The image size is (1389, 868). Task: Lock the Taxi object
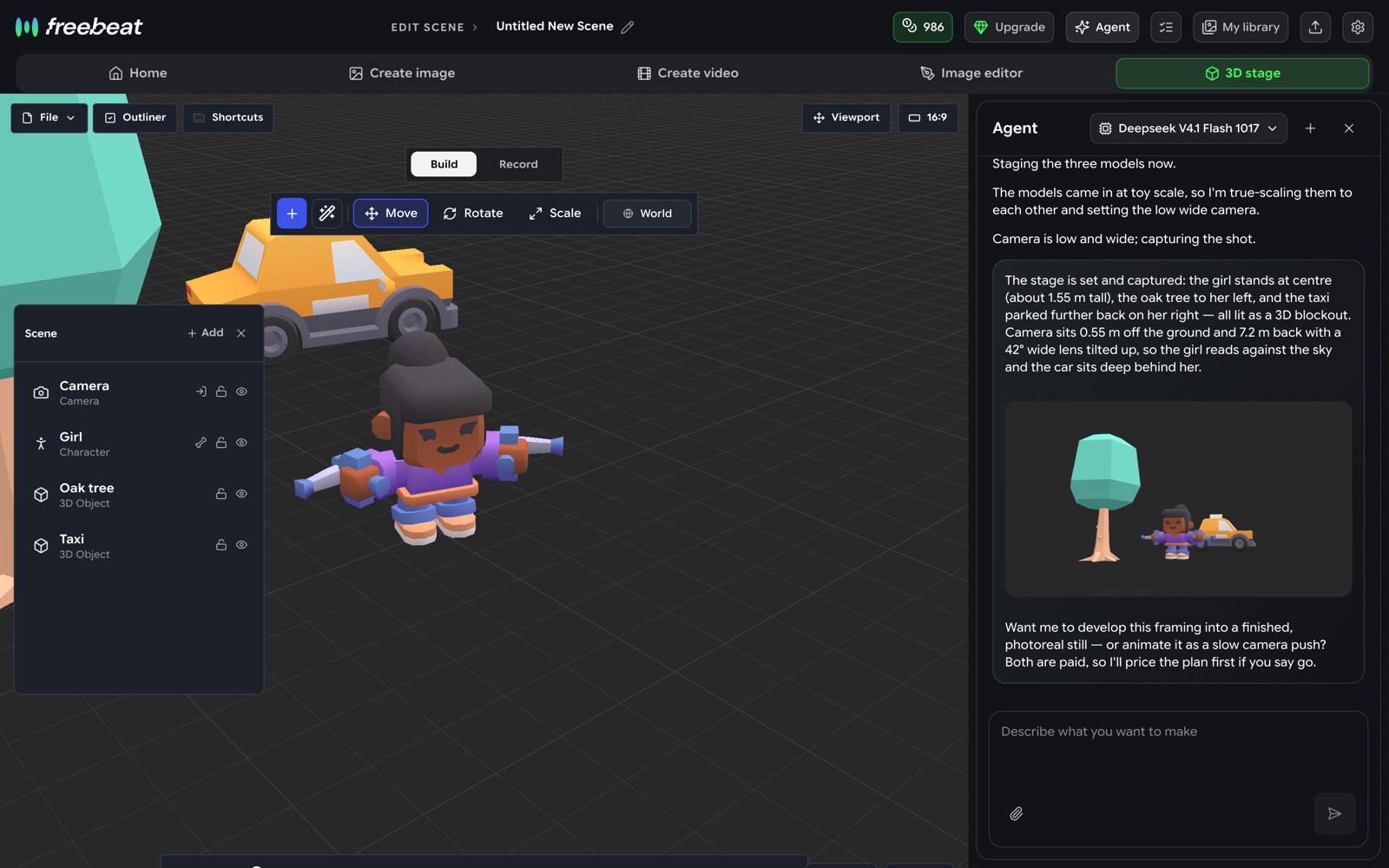pos(221,546)
